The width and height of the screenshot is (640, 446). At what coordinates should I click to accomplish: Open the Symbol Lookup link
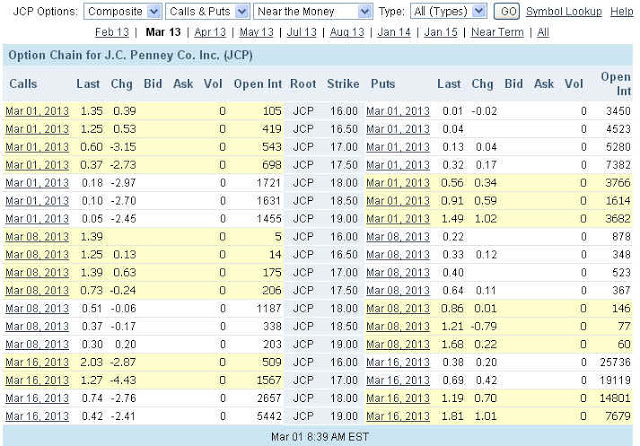(564, 11)
